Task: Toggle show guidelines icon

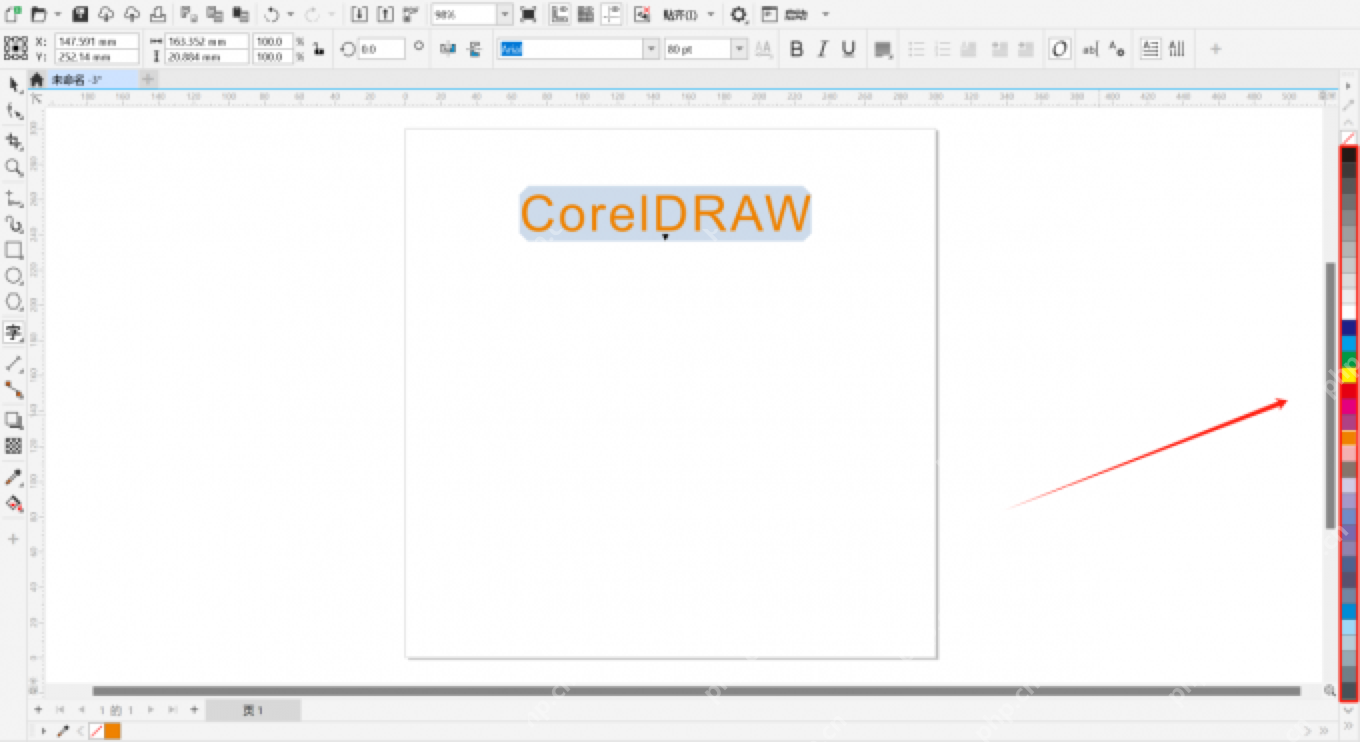Action: coord(612,14)
